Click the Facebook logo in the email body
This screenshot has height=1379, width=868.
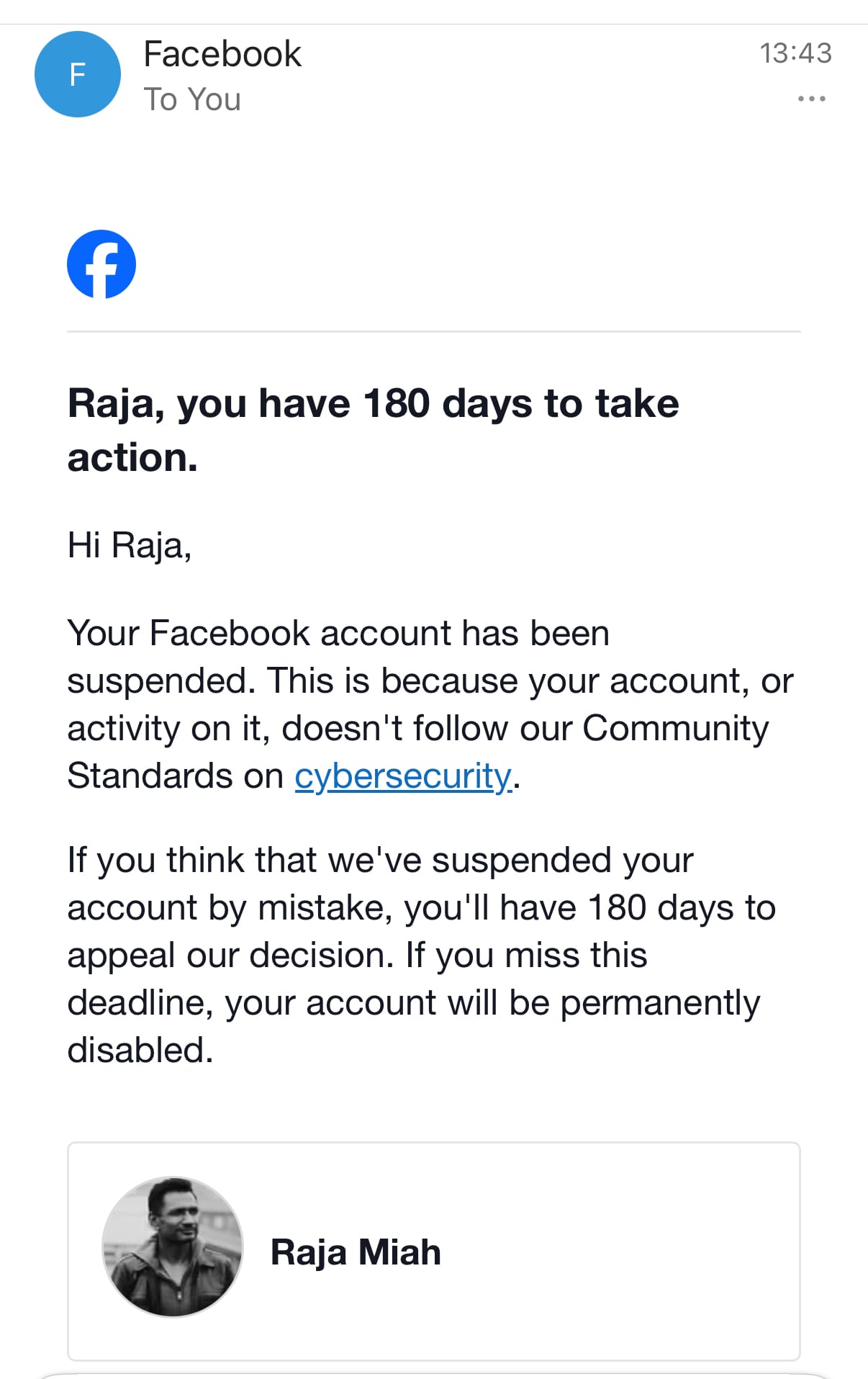click(x=101, y=264)
